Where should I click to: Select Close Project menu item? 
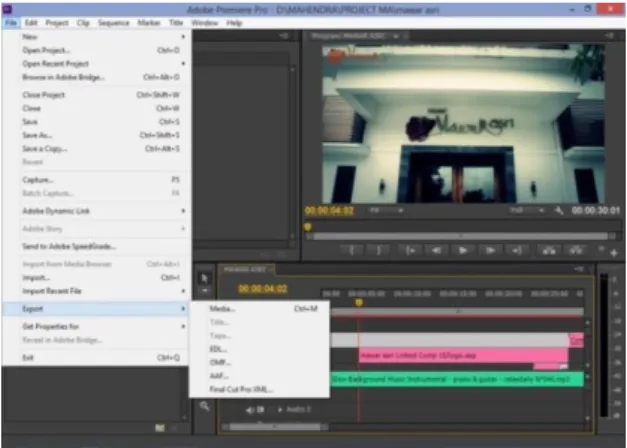(x=97, y=95)
